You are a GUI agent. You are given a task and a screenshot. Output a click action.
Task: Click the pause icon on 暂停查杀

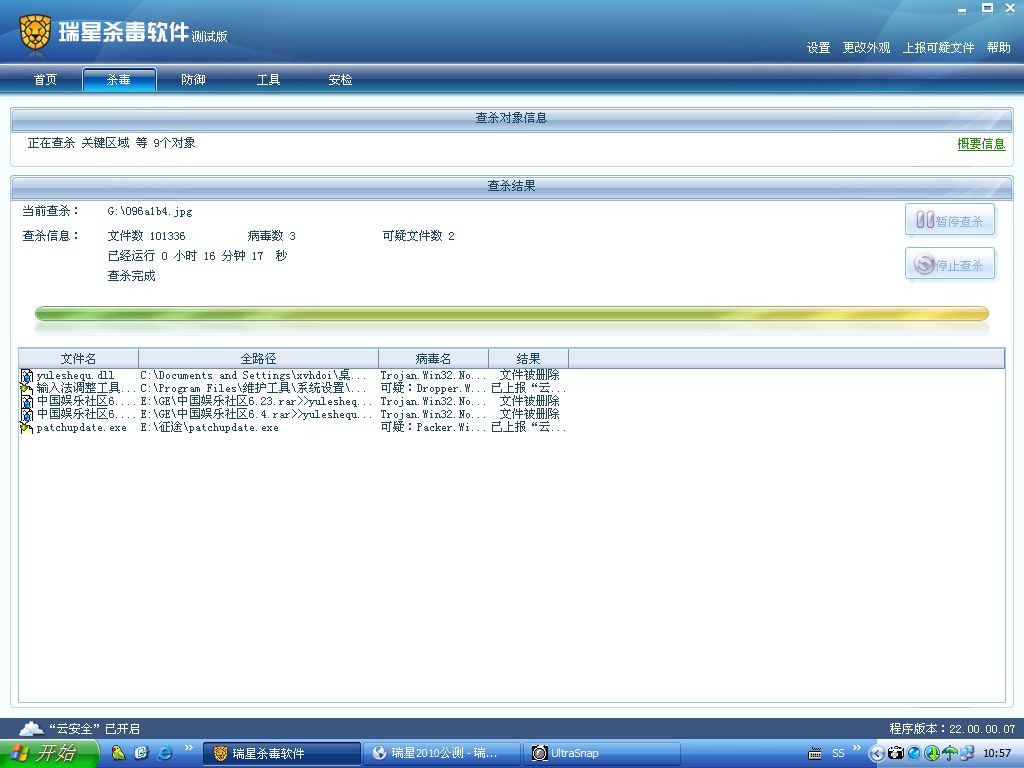point(925,219)
